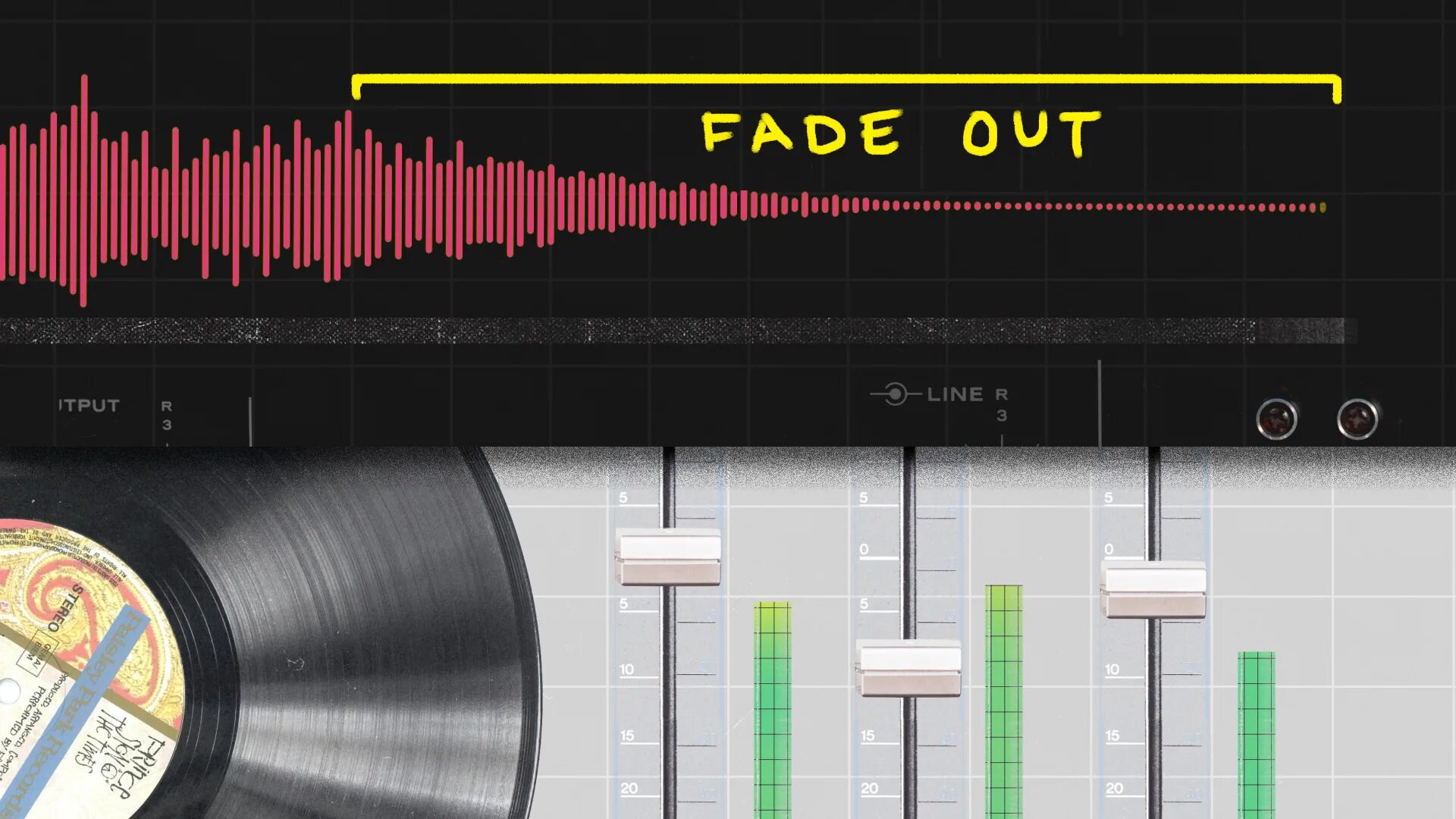Click the 10 mark on right fader scale
The width and height of the screenshot is (1456, 819).
click(1112, 670)
